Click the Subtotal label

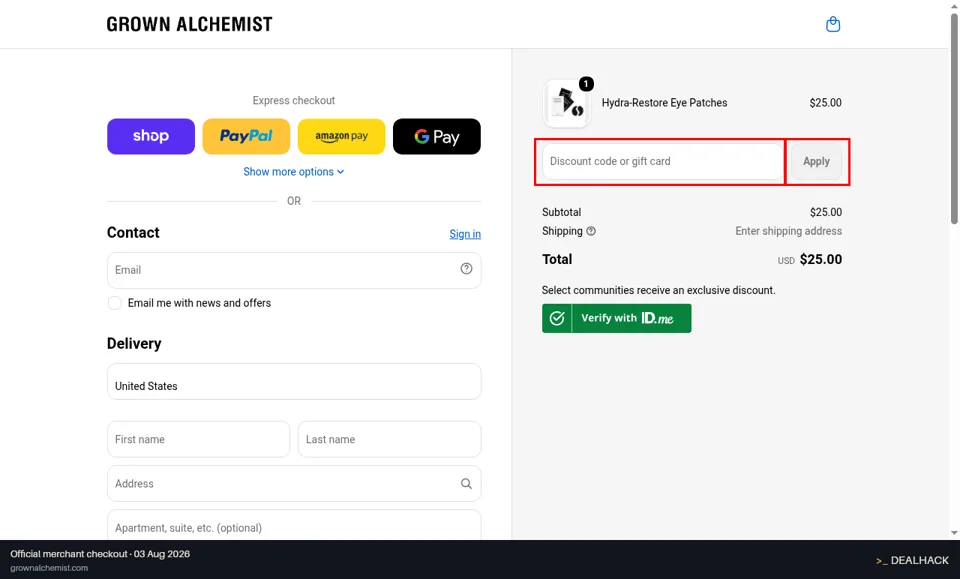[x=561, y=212]
